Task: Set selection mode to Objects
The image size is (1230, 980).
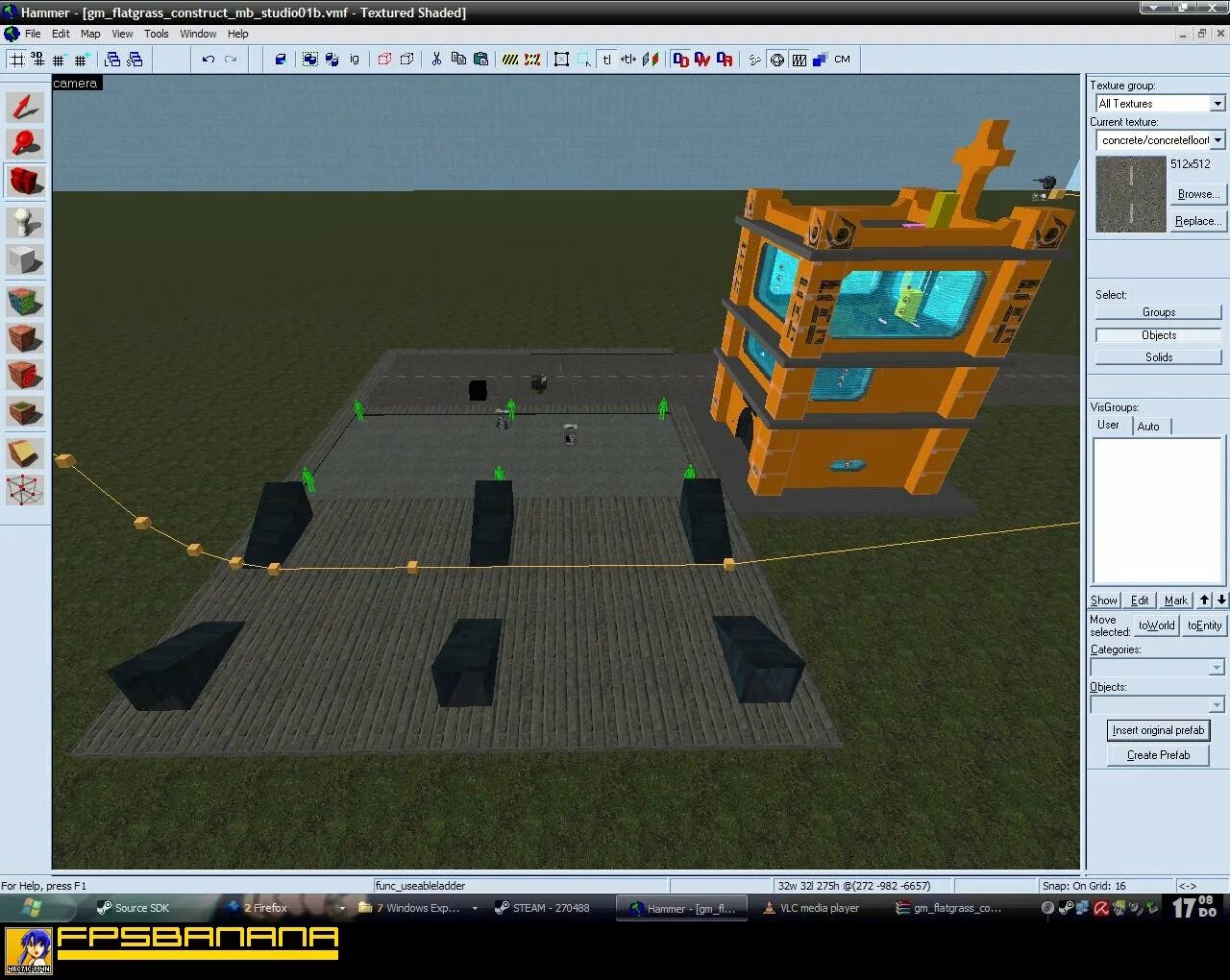Action: 1158,335
